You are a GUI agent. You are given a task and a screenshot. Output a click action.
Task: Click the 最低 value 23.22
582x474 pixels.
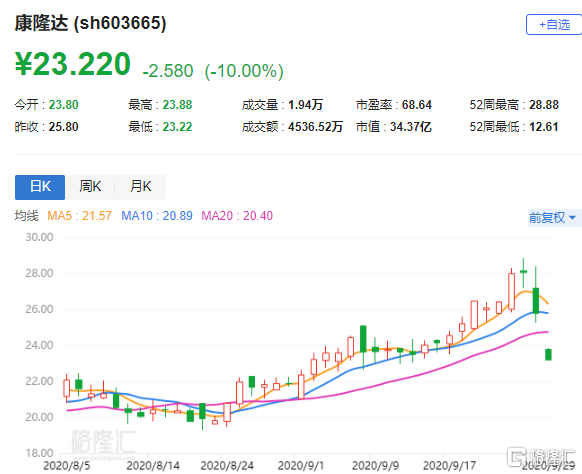point(177,127)
